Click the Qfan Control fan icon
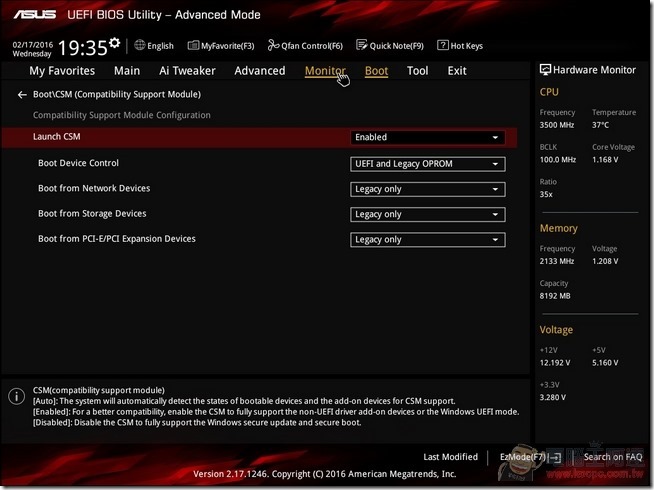Image resolution: width=654 pixels, height=490 pixels. pyautogui.click(x=273, y=45)
